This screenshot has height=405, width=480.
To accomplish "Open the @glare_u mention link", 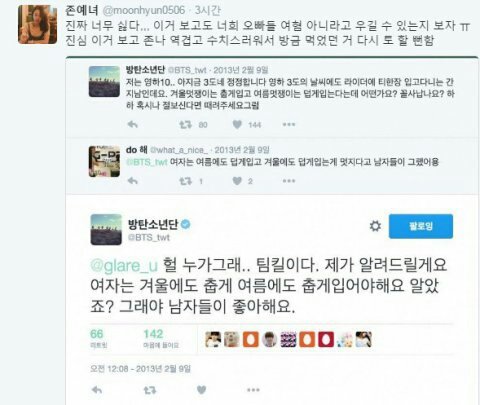I will coord(124,266).
